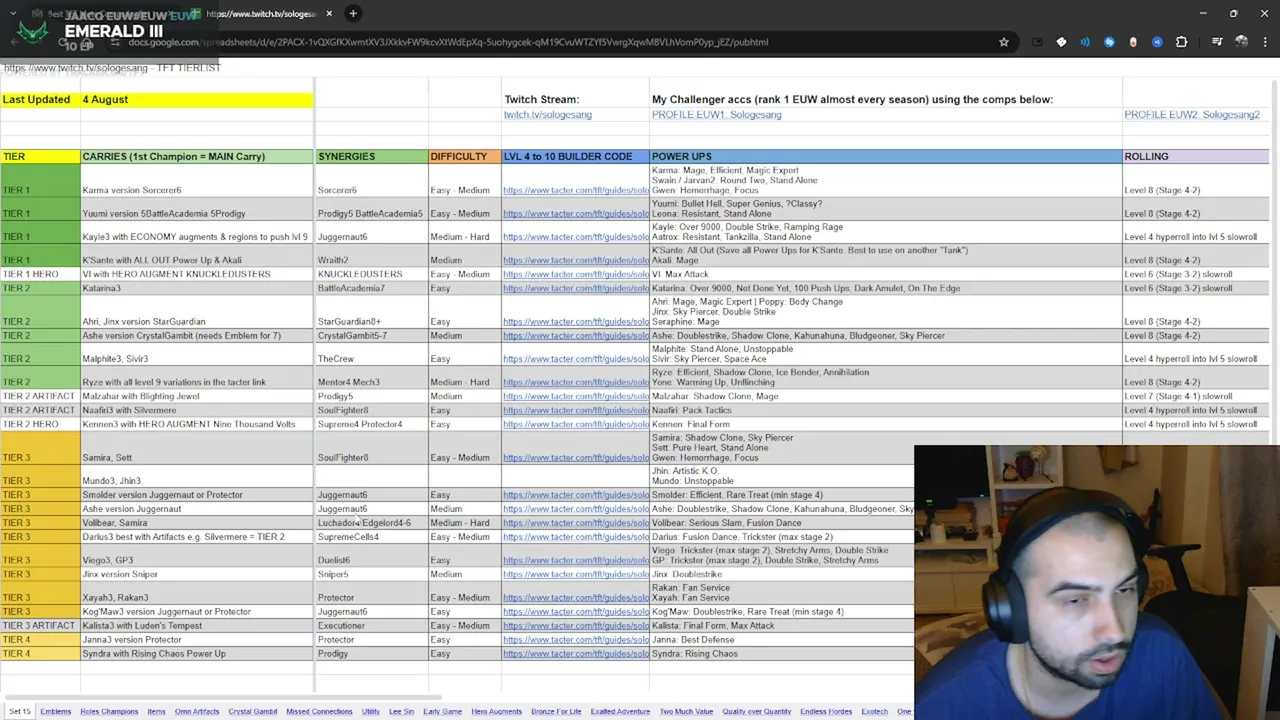1280x720 pixels.
Task: Open the Quality over Quantity sheet tab
Action: [x=757, y=711]
